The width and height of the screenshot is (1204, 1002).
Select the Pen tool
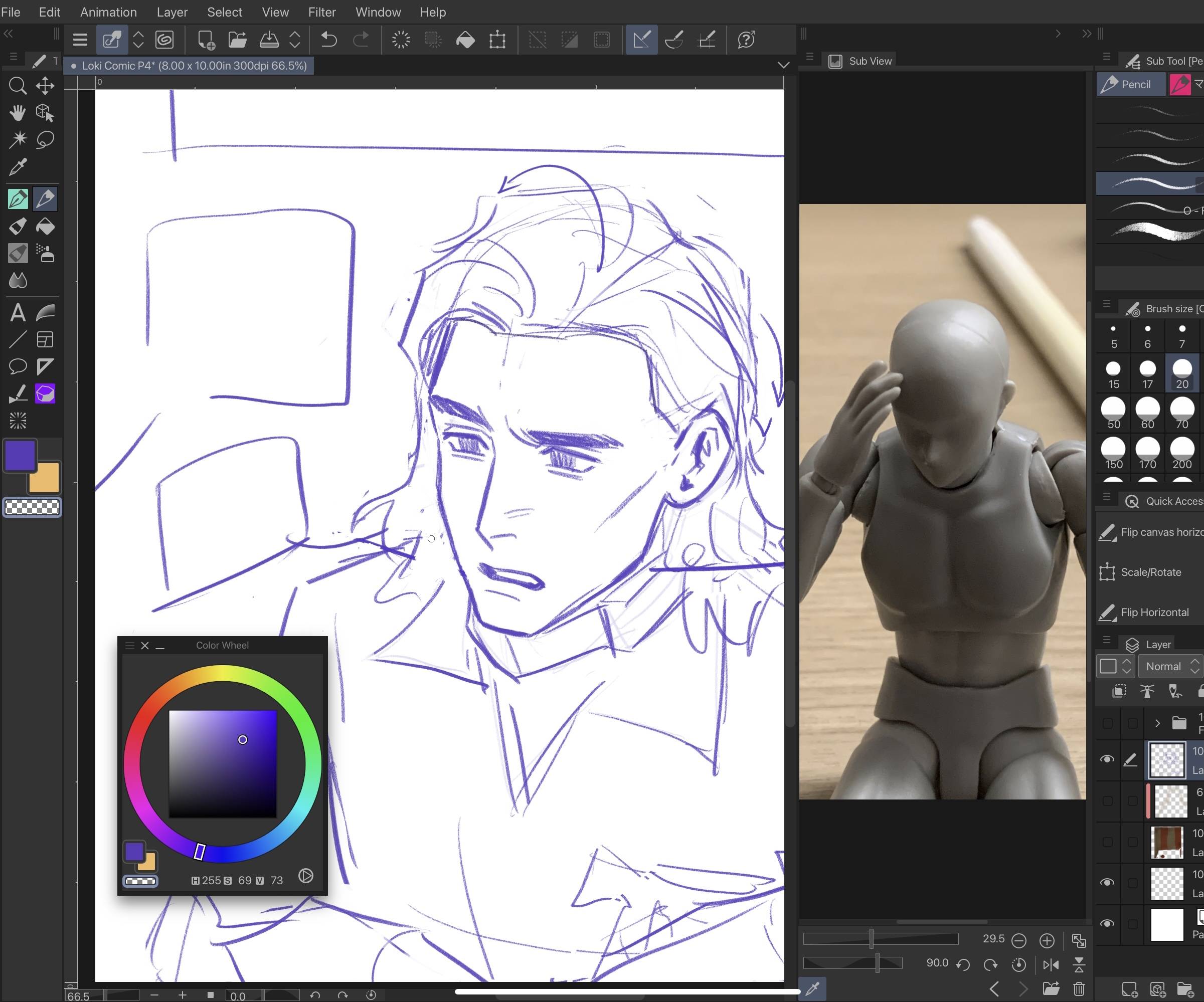(x=18, y=199)
